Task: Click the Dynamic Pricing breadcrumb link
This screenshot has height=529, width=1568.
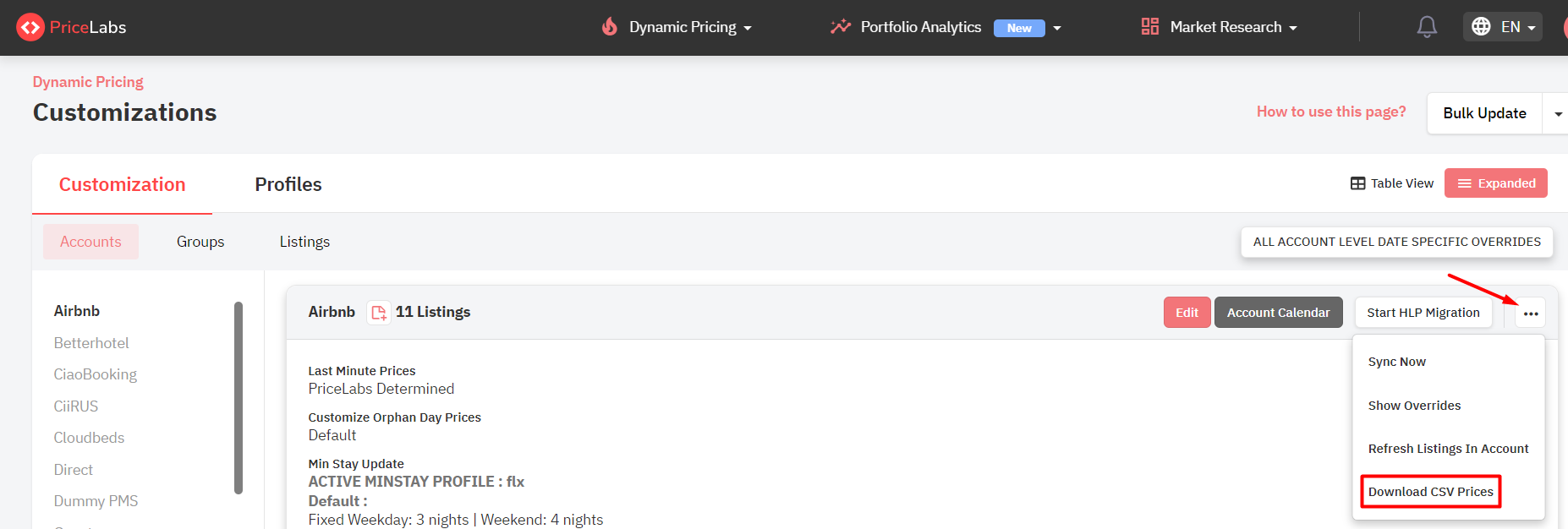Action: coord(88,82)
